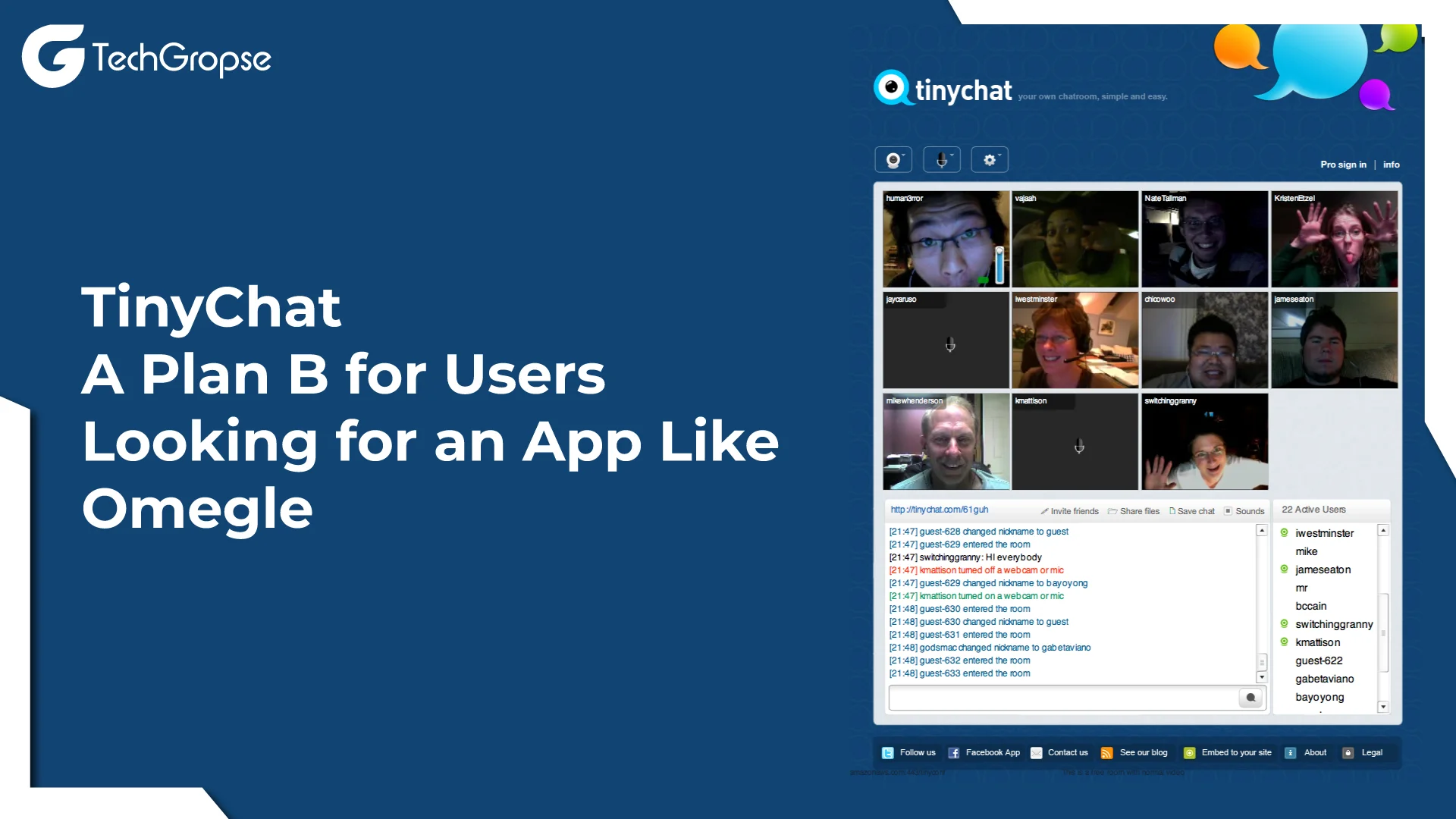The height and width of the screenshot is (819, 1456).
Task: Select gabetaviano in the active users list
Action: point(1324,679)
